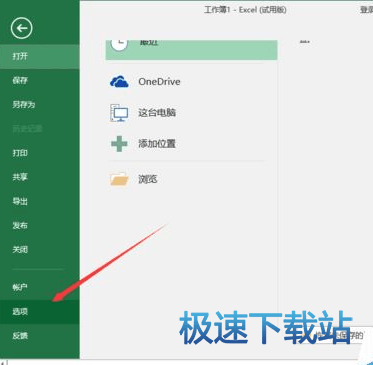The width and height of the screenshot is (373, 365).
Task: Choose 这台电脑 as the location
Action: click(x=157, y=113)
